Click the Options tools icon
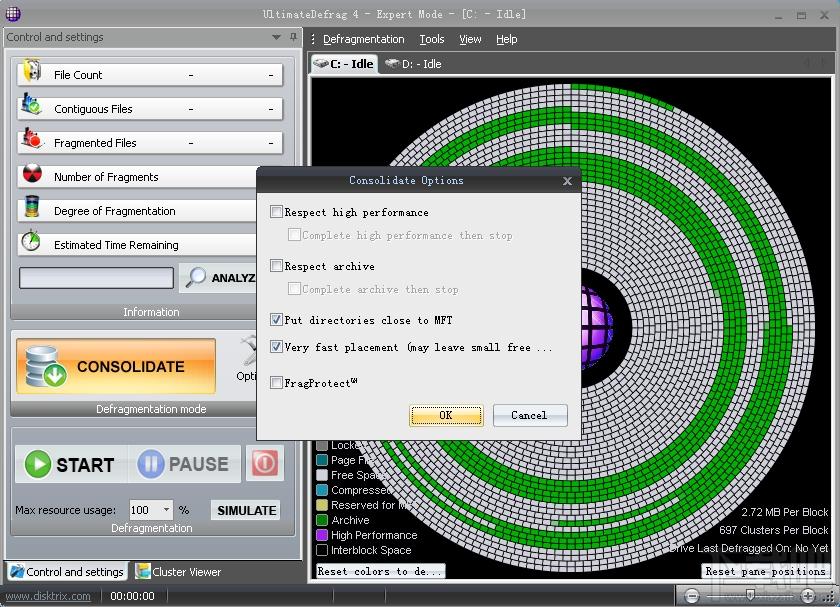Image resolution: width=840 pixels, height=607 pixels. 249,350
